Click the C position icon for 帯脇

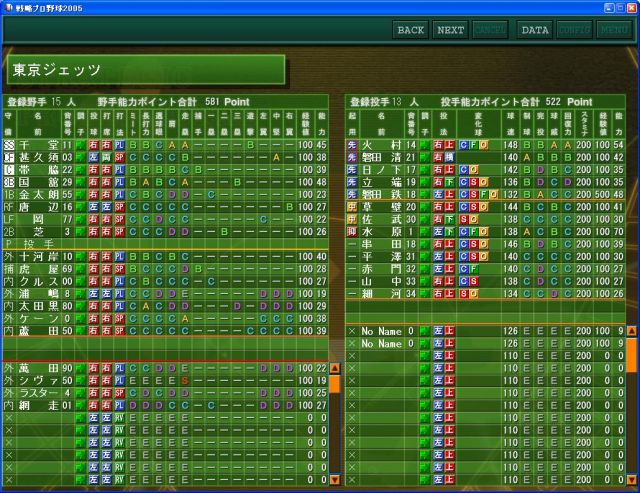tap(9, 170)
